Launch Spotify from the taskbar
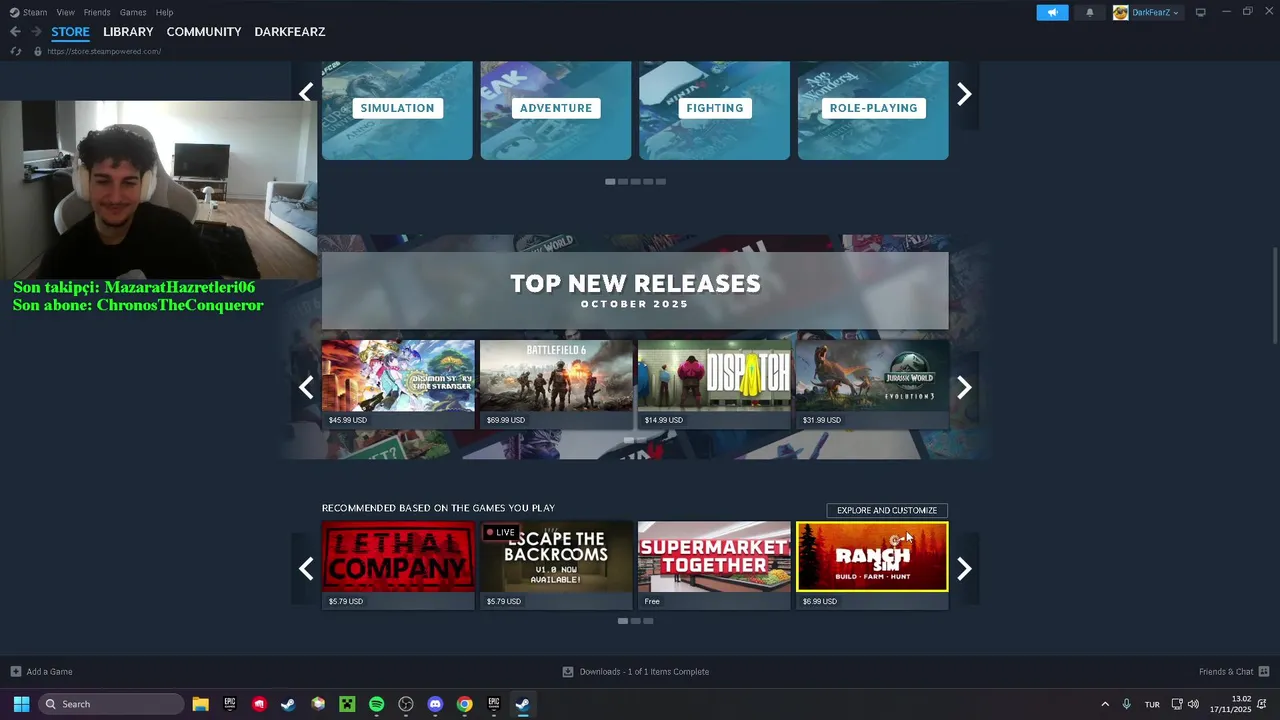 click(376, 704)
